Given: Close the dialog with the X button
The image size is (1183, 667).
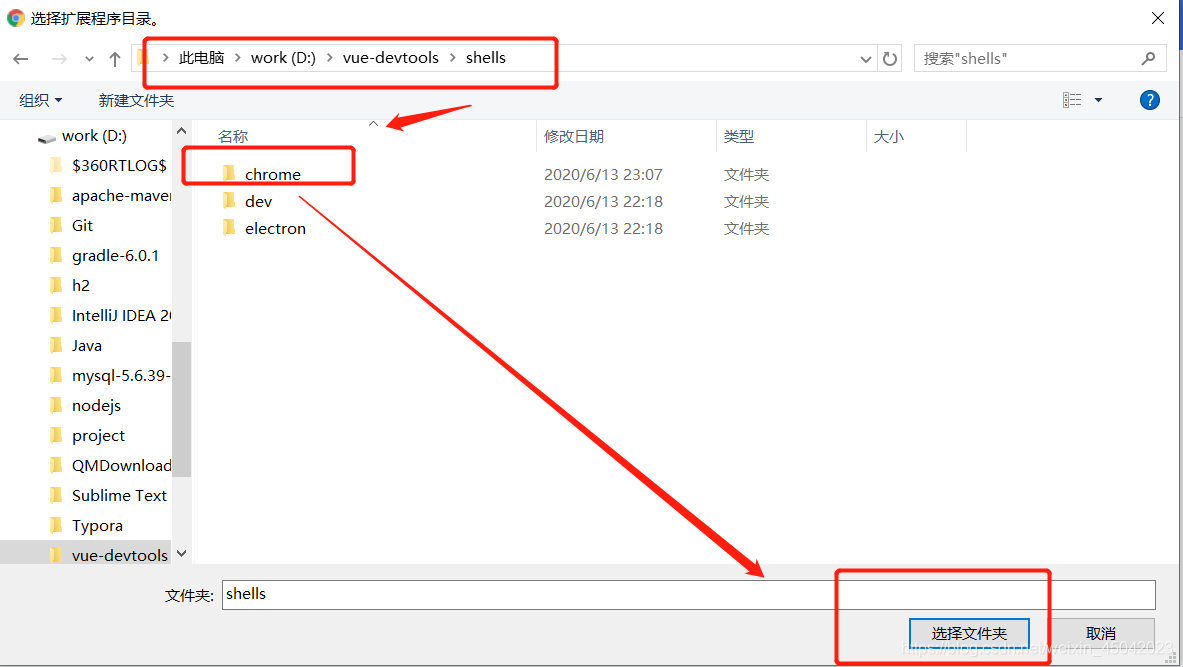Looking at the screenshot, I should (1157, 18).
